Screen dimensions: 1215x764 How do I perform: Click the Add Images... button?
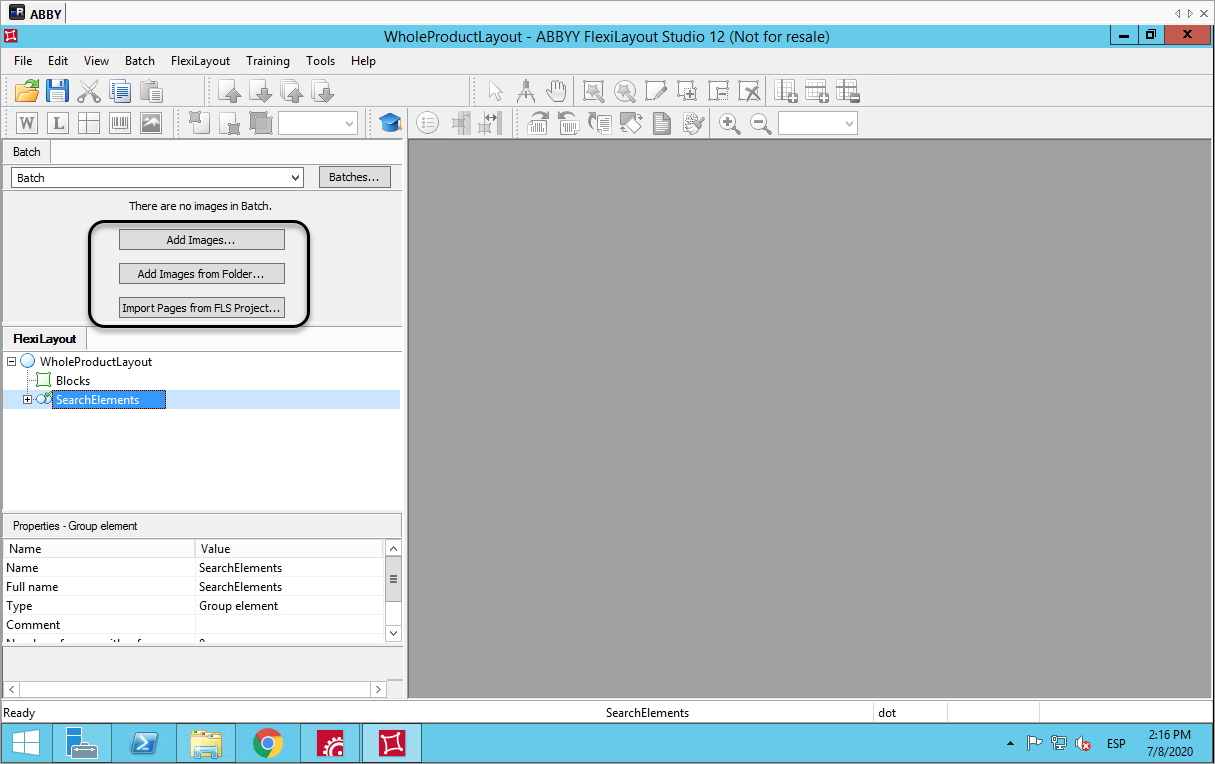(x=202, y=240)
